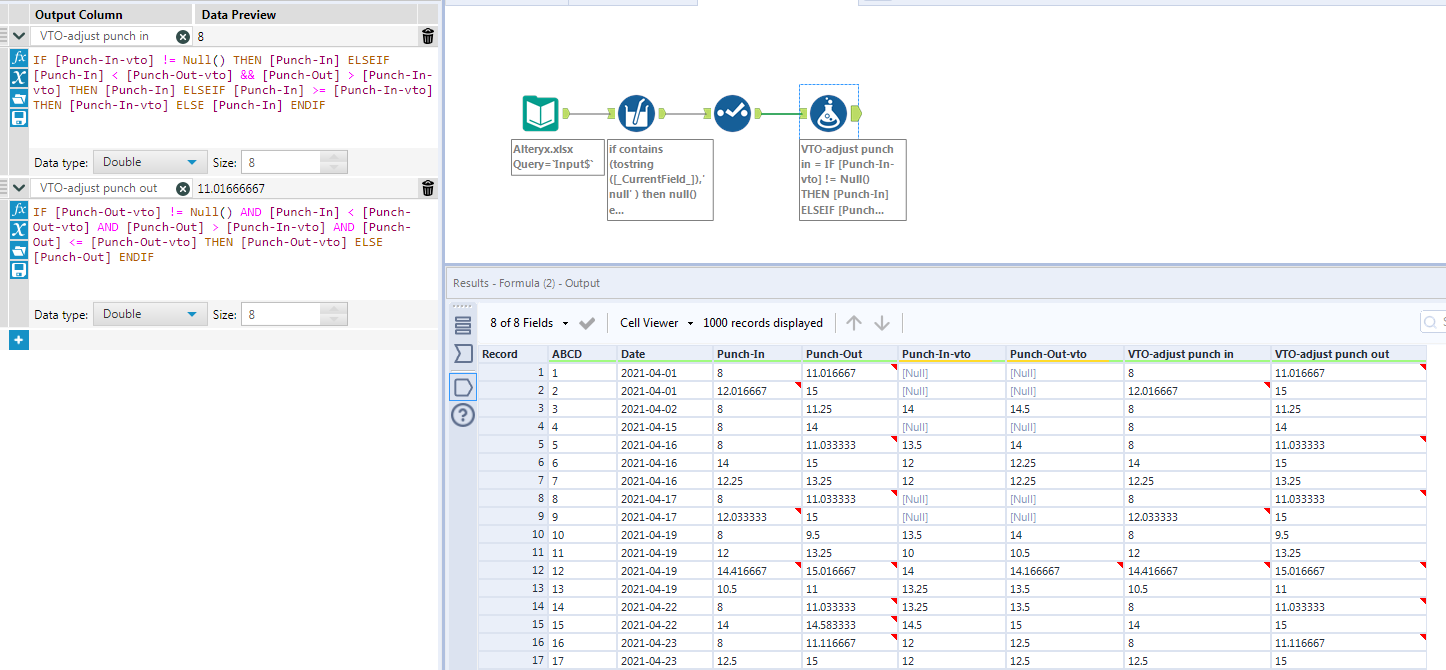Click the question mark help icon in Results pane

pos(462,415)
